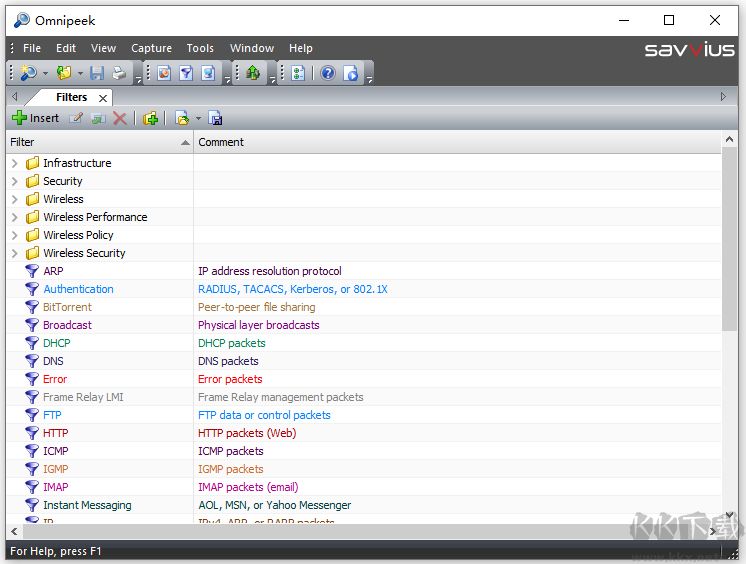
Task: Click the Import filters folder icon
Action: pos(182,118)
